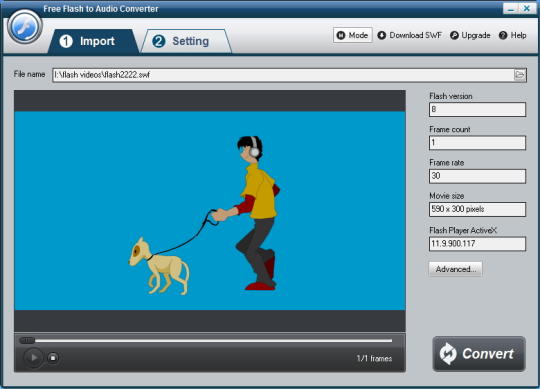Minimize the converter window
540x389 pixels.
511,8
